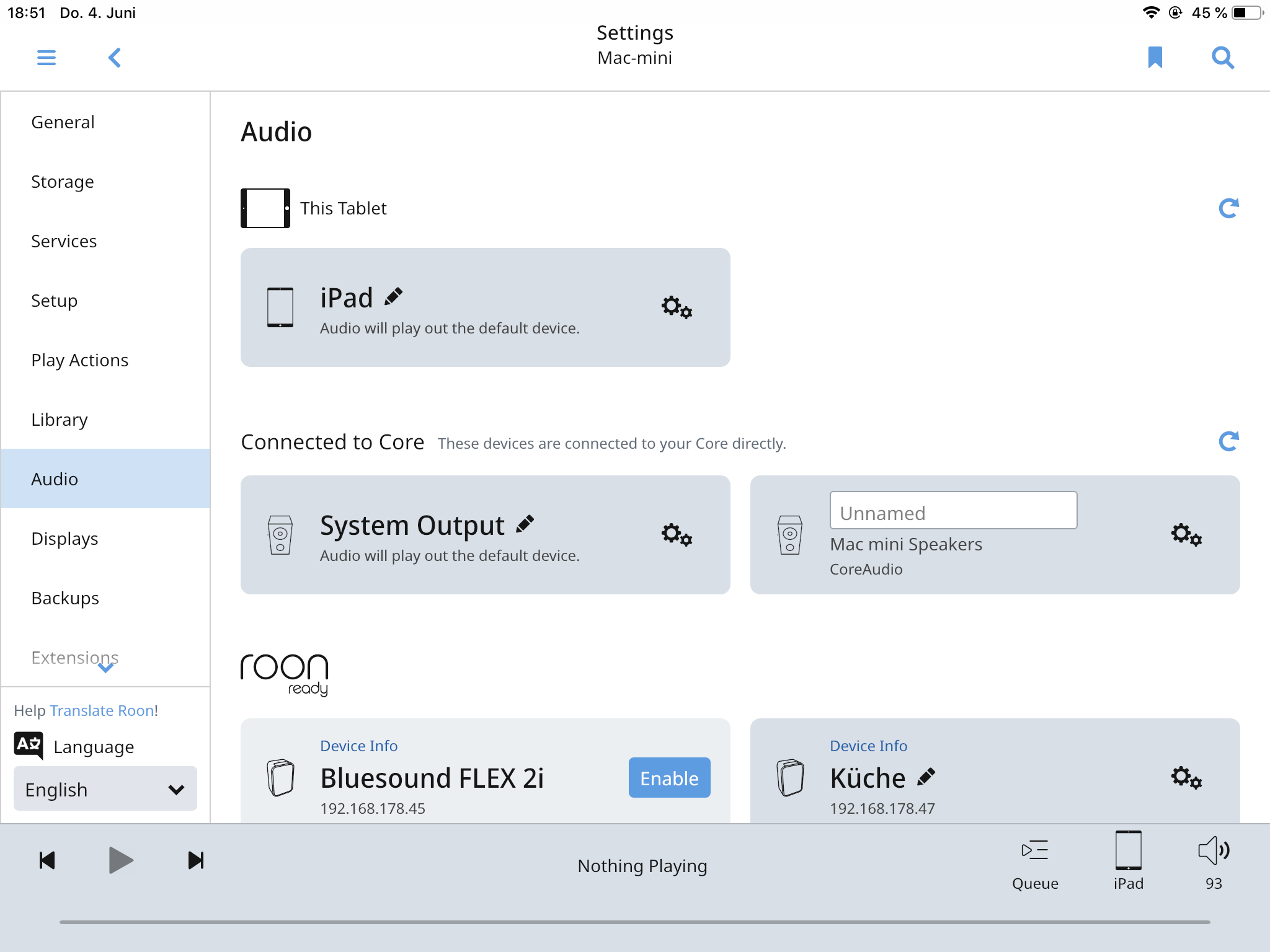The image size is (1270, 952).
Task: Open the Displays settings section
Action: tap(105, 539)
